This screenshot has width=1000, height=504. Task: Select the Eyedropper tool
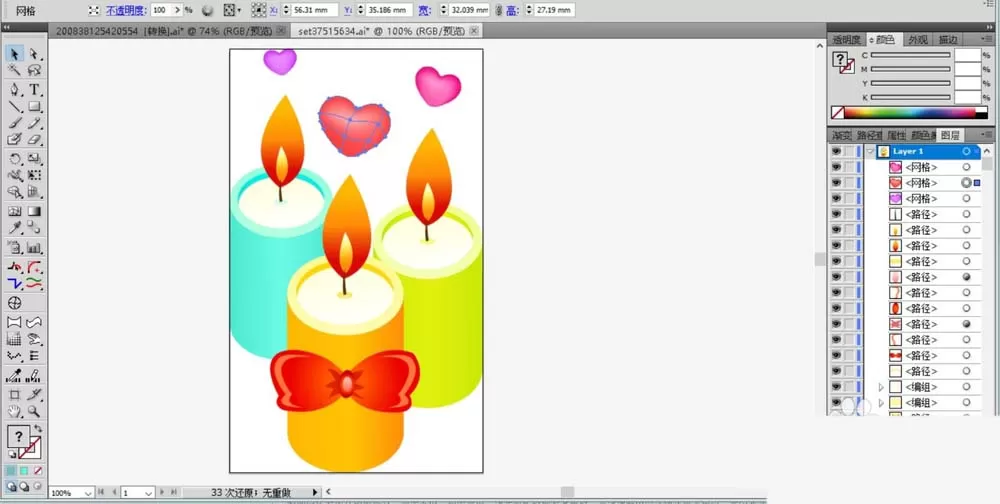click(15, 228)
